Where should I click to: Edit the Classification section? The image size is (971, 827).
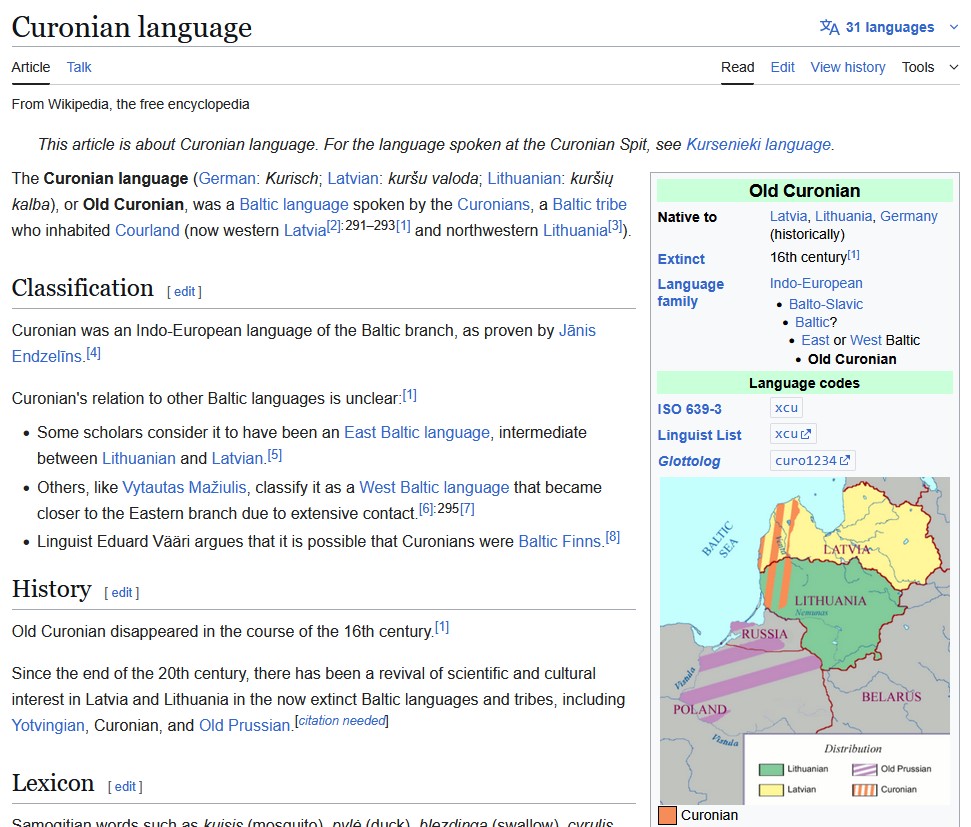pos(184,292)
